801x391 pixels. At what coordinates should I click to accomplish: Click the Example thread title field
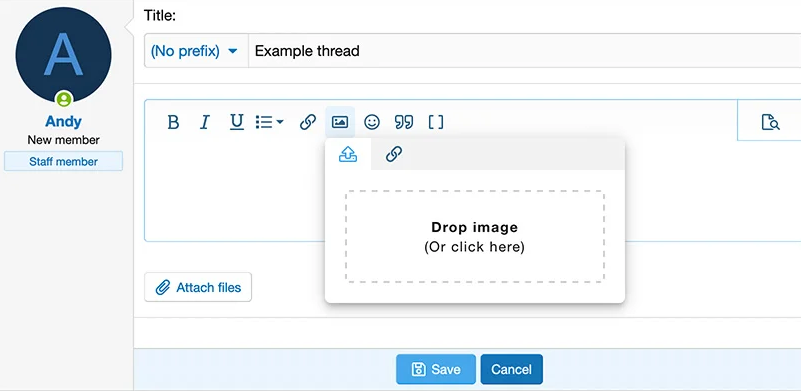tap(525, 51)
